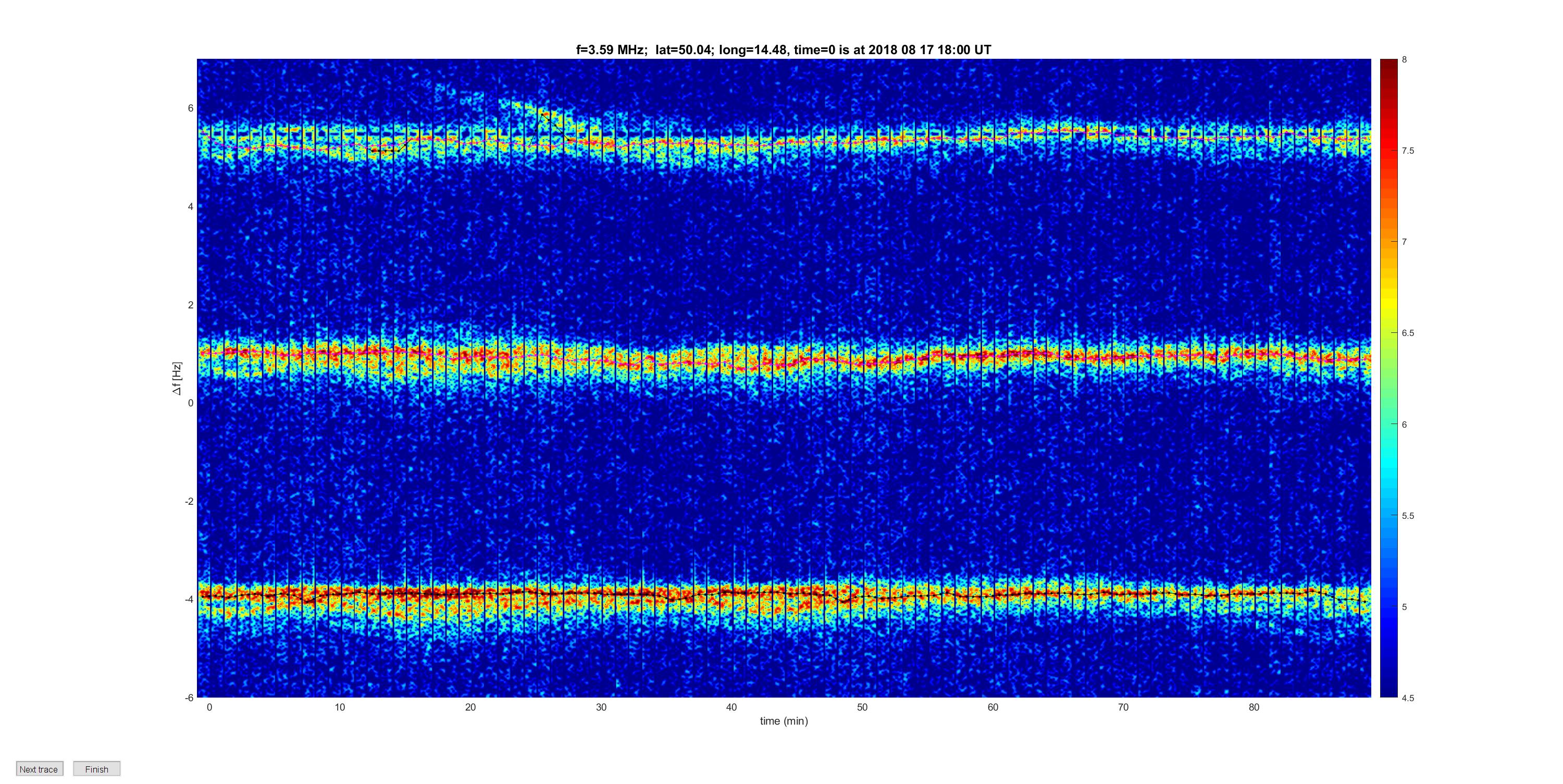This screenshot has width=1563, height=784.
Task: Click the Finish button
Action: pos(96,769)
